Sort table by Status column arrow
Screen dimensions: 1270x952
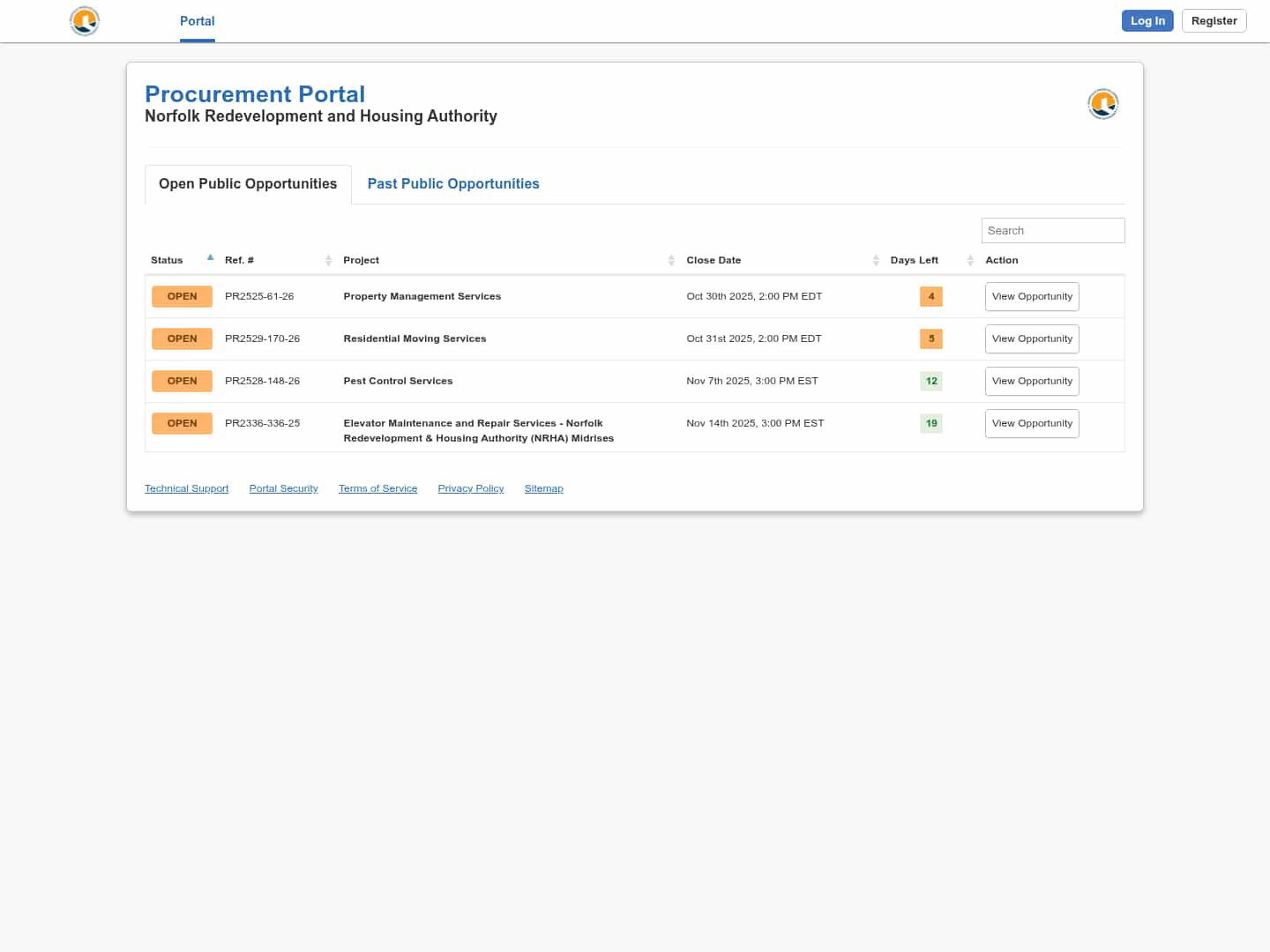(210, 259)
